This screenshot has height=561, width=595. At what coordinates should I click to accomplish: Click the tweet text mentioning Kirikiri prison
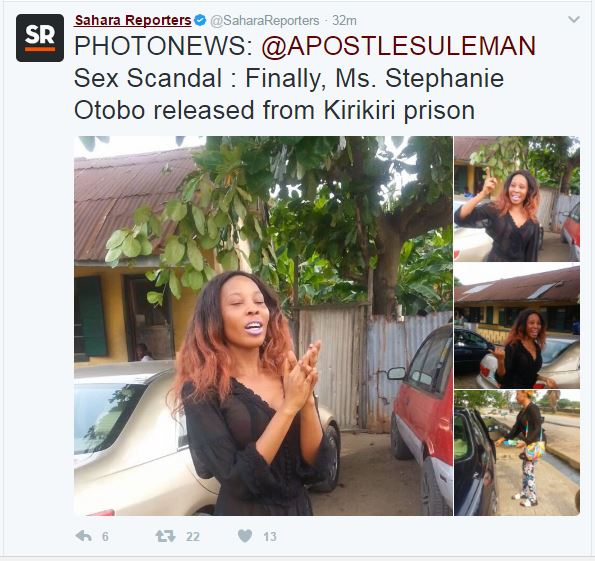tap(274, 110)
